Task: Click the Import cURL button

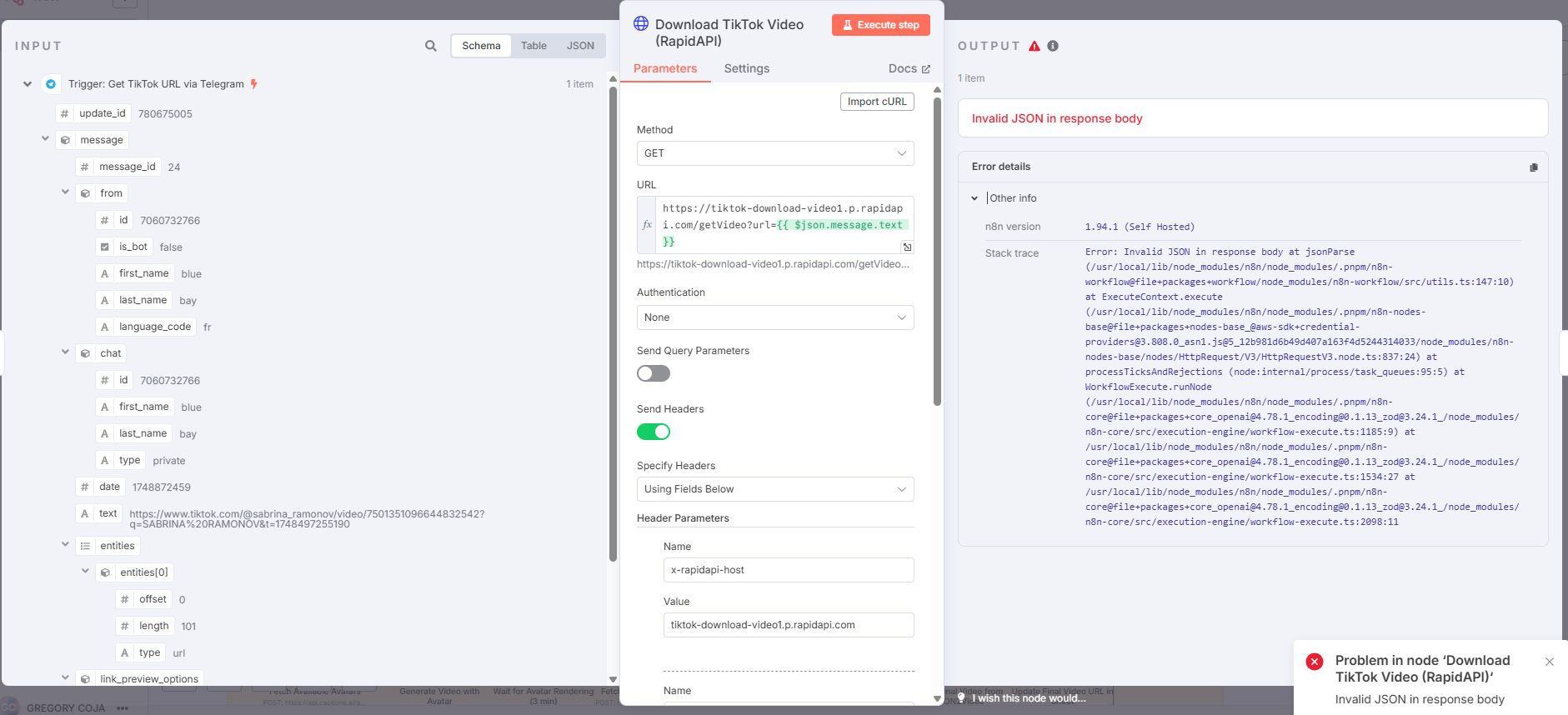Action: [877, 102]
